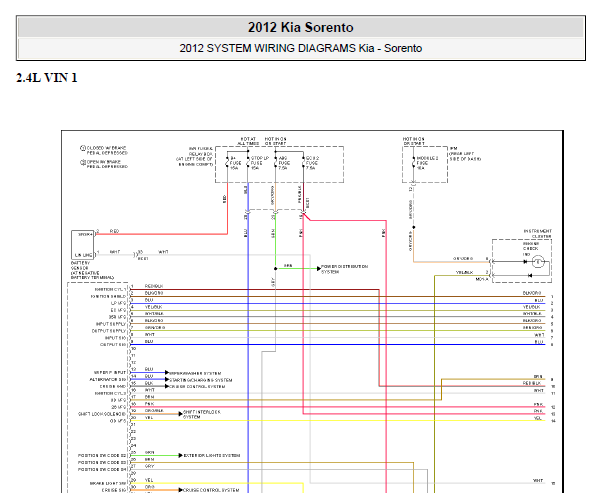Click the exterior lights system arrowhead
Viewport: 605px width, 493px height.
tap(181, 456)
